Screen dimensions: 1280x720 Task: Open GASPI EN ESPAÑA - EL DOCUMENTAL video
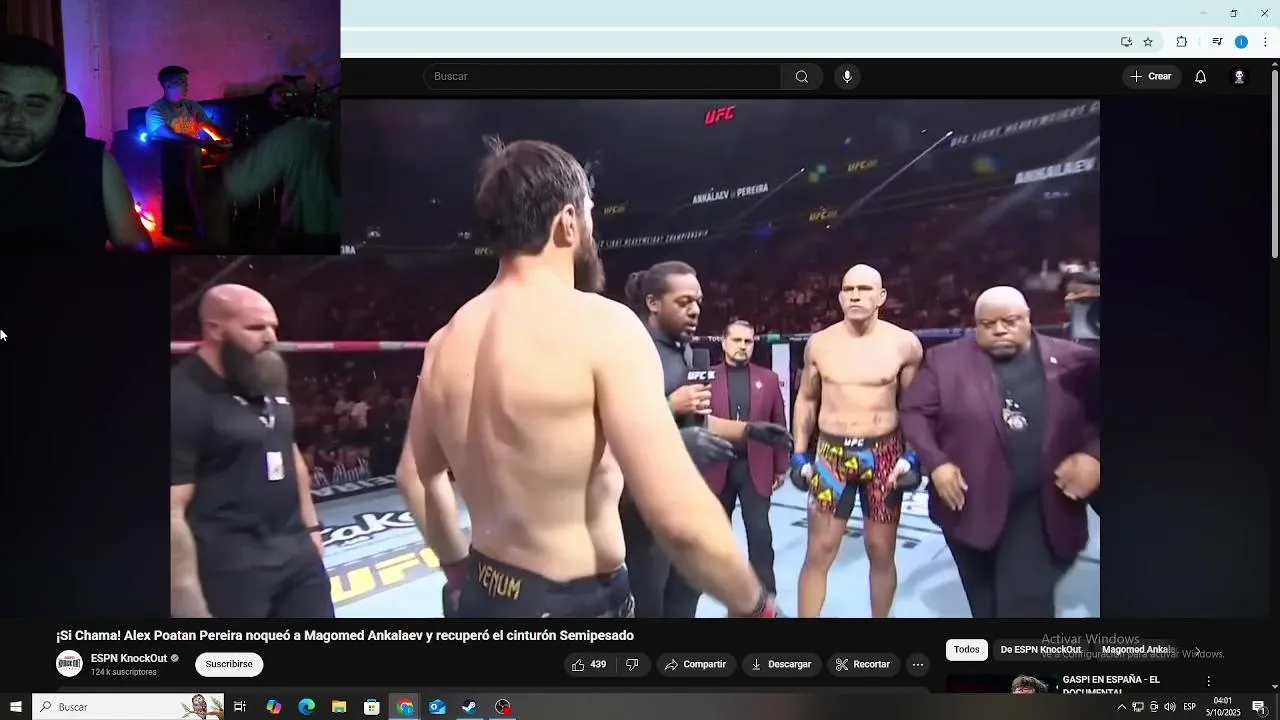click(1111, 685)
